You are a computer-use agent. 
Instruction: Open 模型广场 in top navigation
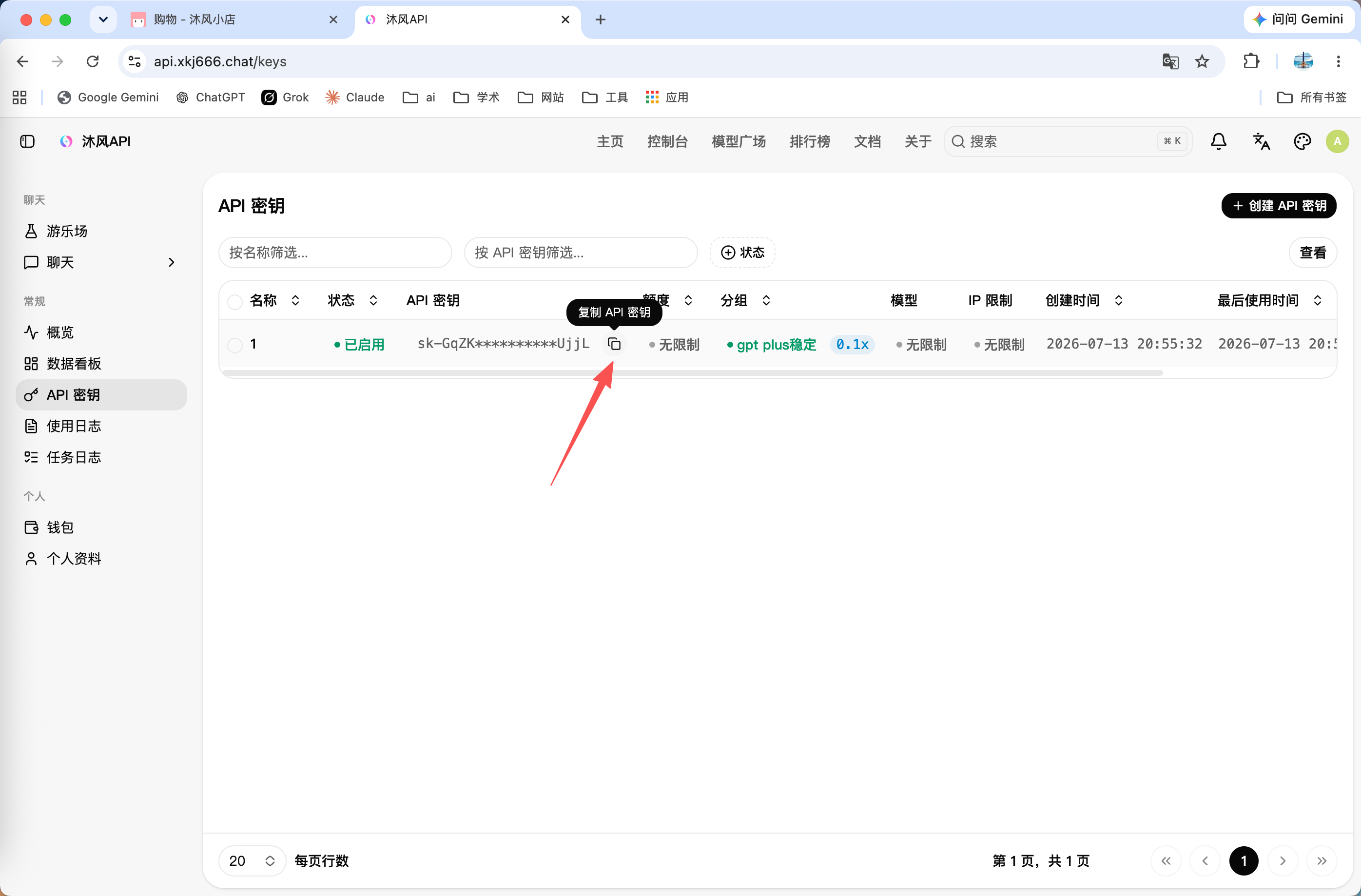(738, 141)
